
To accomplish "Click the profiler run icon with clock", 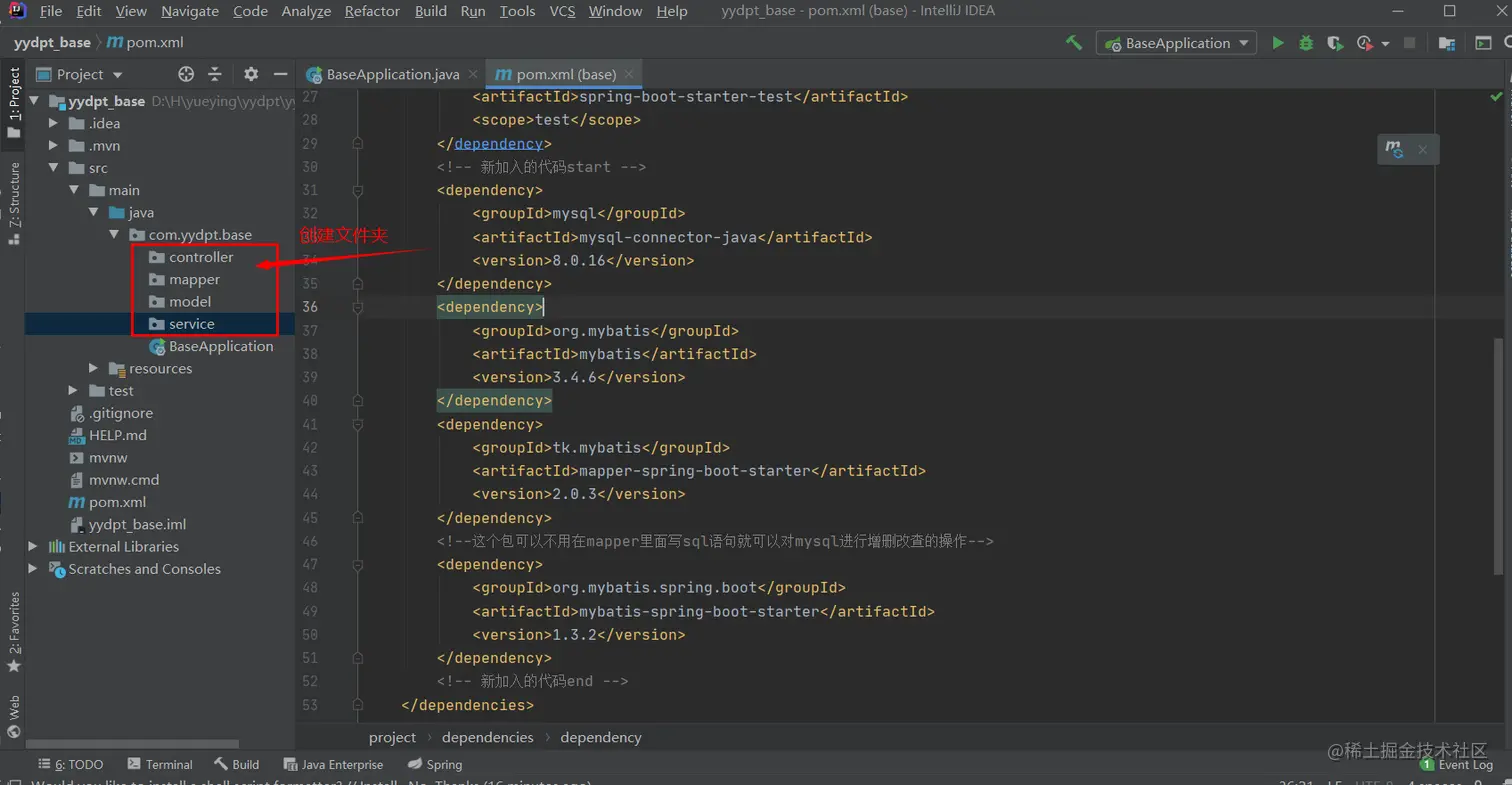I will point(1364,43).
